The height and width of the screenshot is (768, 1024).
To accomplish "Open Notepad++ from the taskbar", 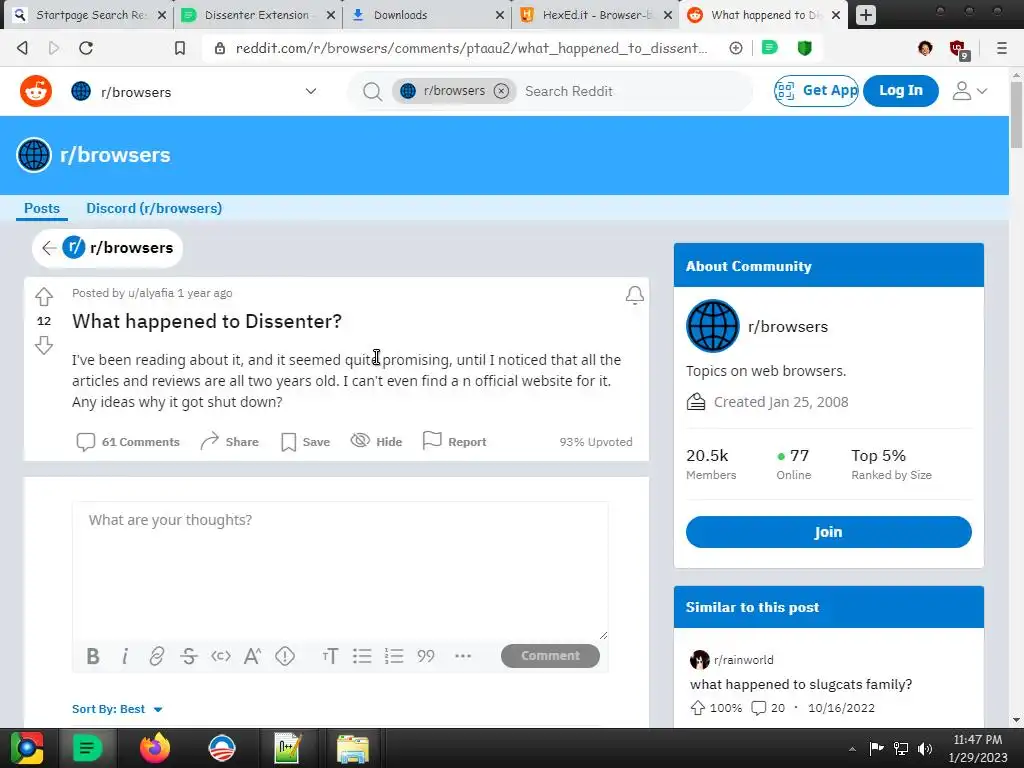I will (x=287, y=748).
